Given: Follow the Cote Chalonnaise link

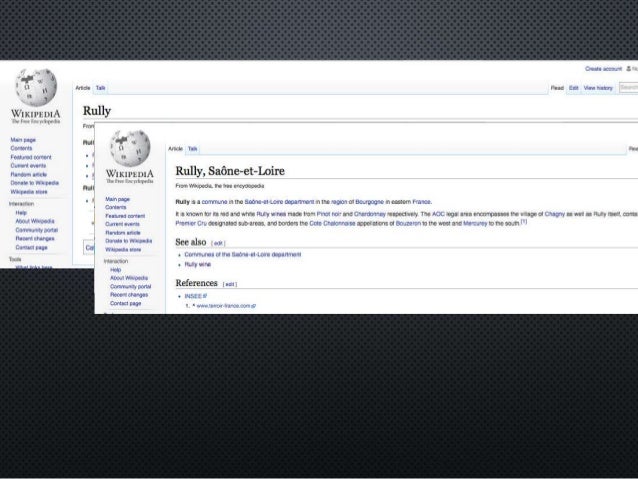Looking at the screenshot, I should [x=332, y=223].
